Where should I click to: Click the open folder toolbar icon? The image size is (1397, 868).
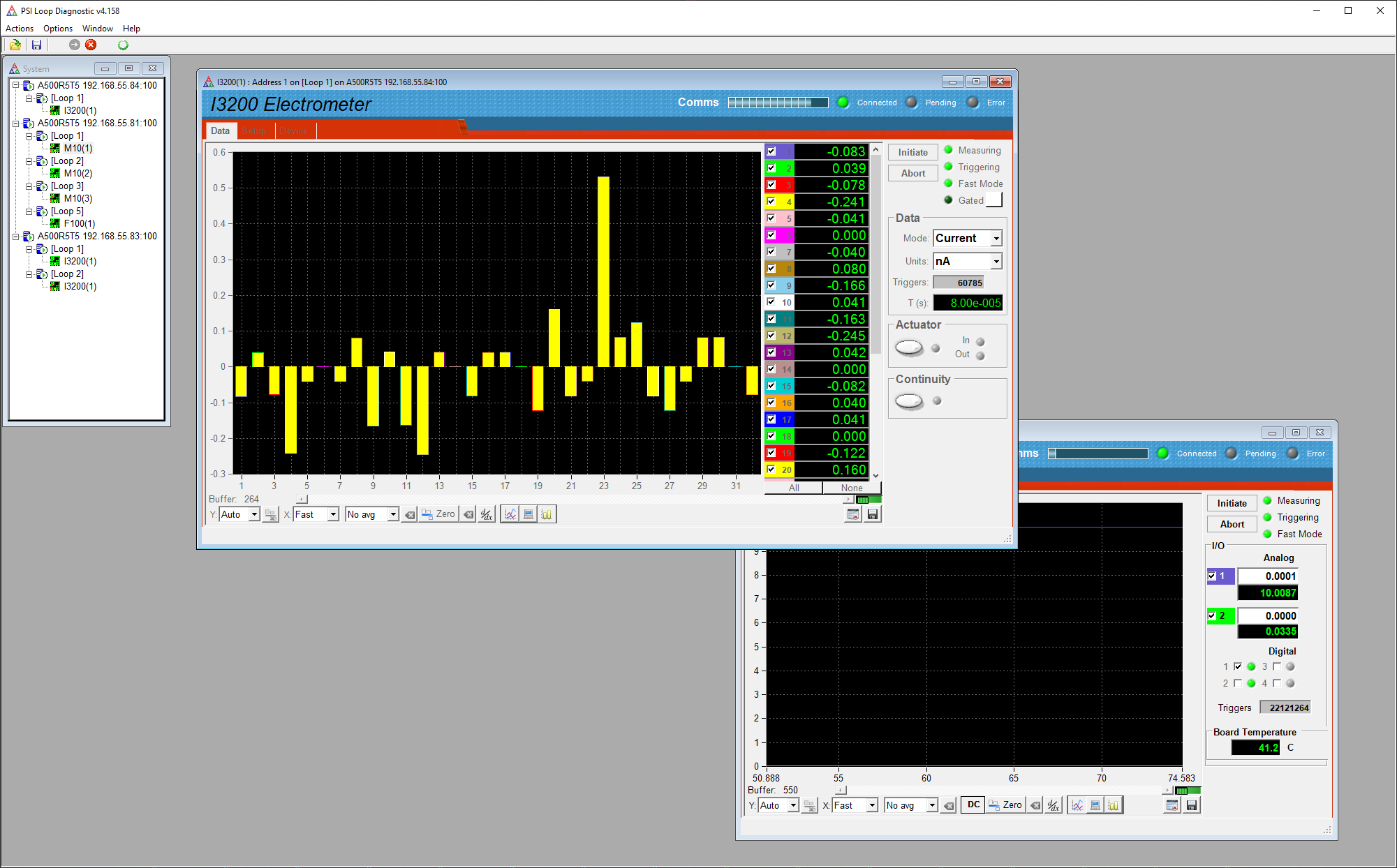click(15, 45)
